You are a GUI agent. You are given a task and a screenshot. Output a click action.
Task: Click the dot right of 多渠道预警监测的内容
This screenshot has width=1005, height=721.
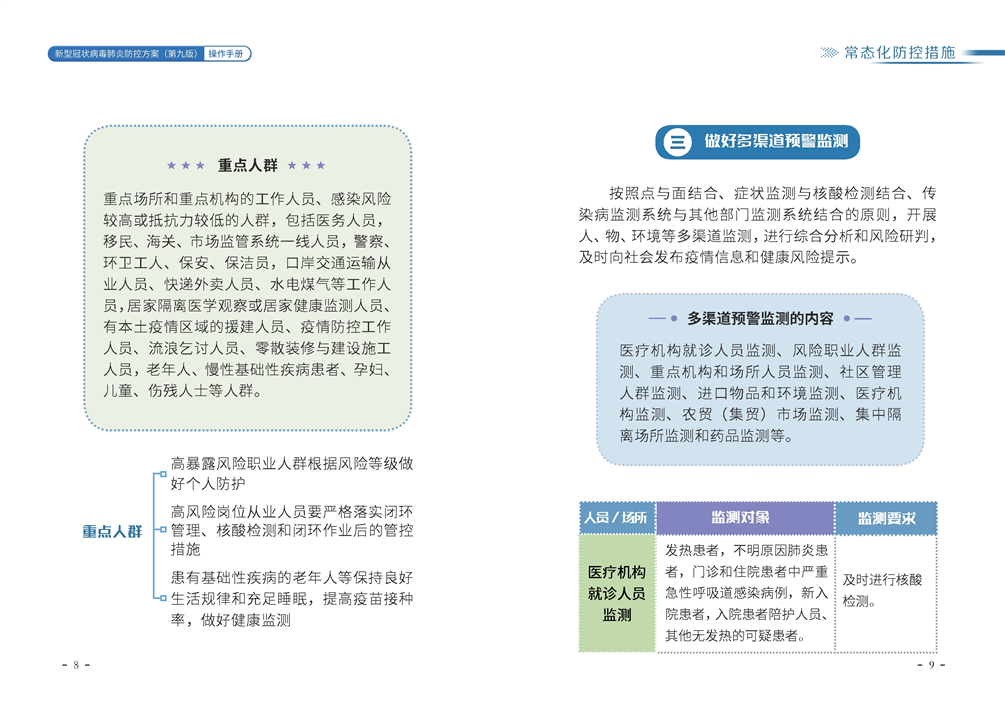tap(846, 319)
